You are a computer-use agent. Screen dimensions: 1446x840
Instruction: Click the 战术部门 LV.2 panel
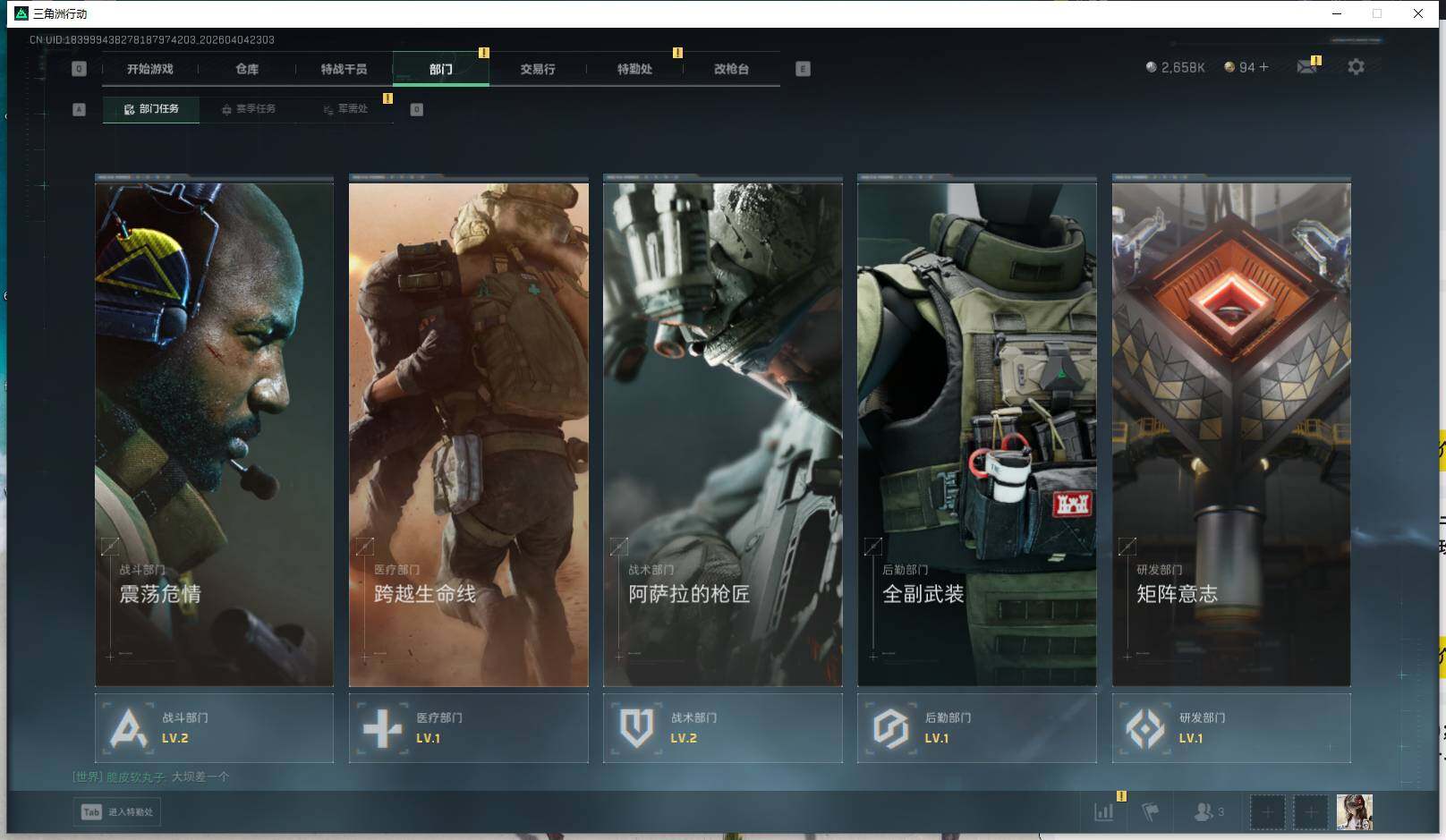pos(722,728)
